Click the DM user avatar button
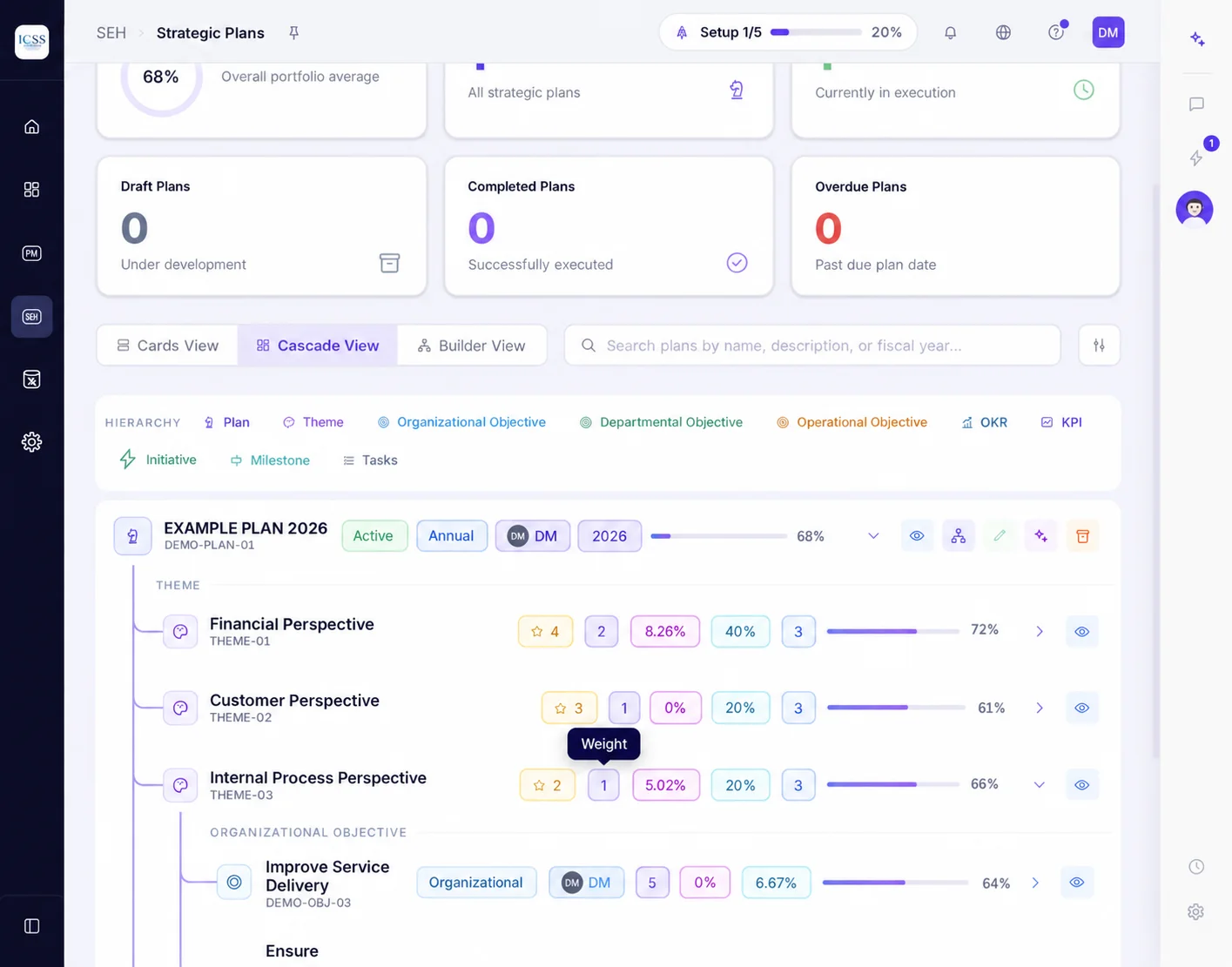This screenshot has height=967, width=1232. 1107,32
